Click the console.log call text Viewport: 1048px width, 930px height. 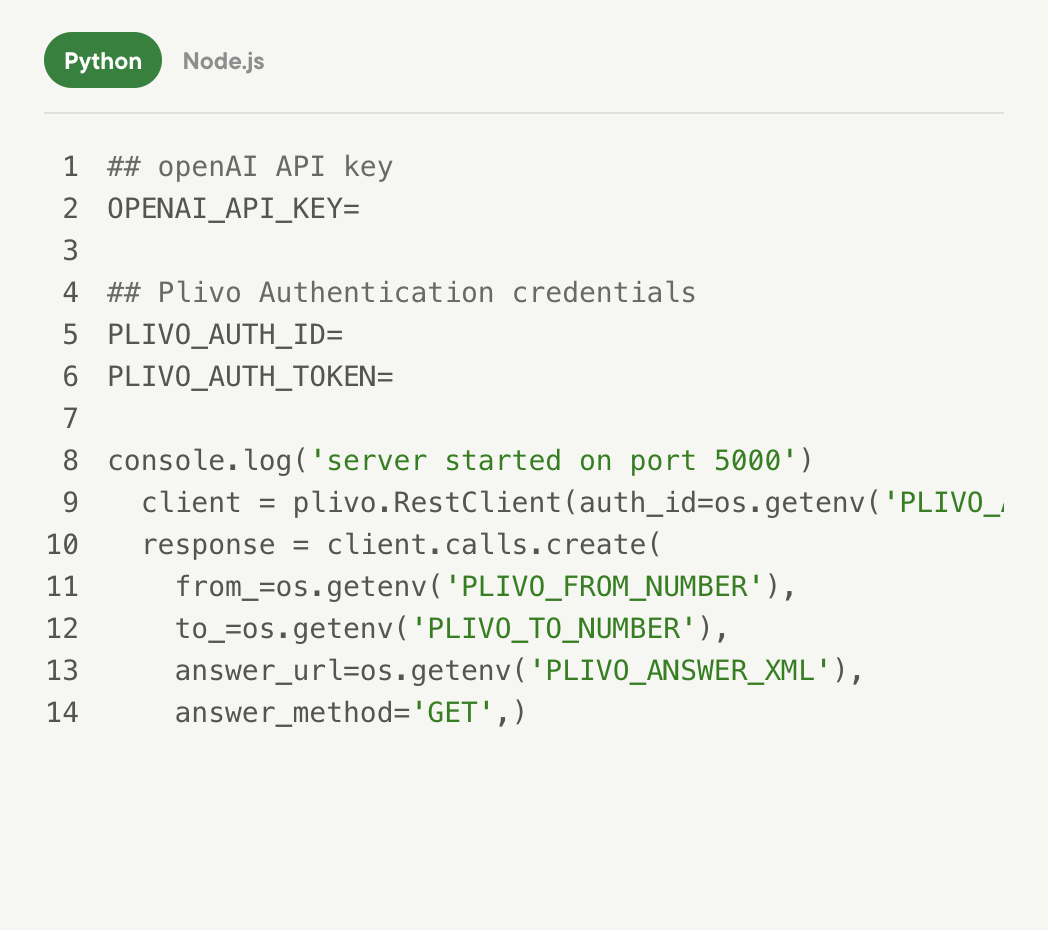(200, 461)
